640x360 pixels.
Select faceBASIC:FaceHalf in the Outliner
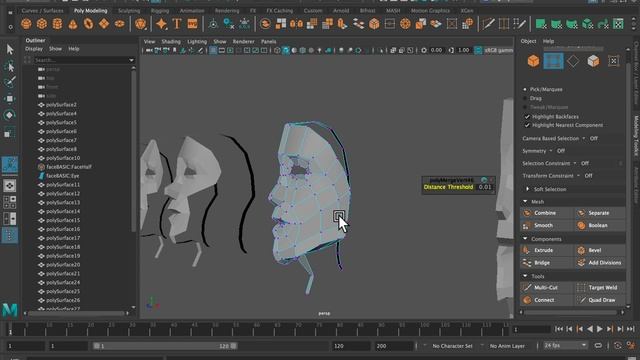(x=69, y=167)
